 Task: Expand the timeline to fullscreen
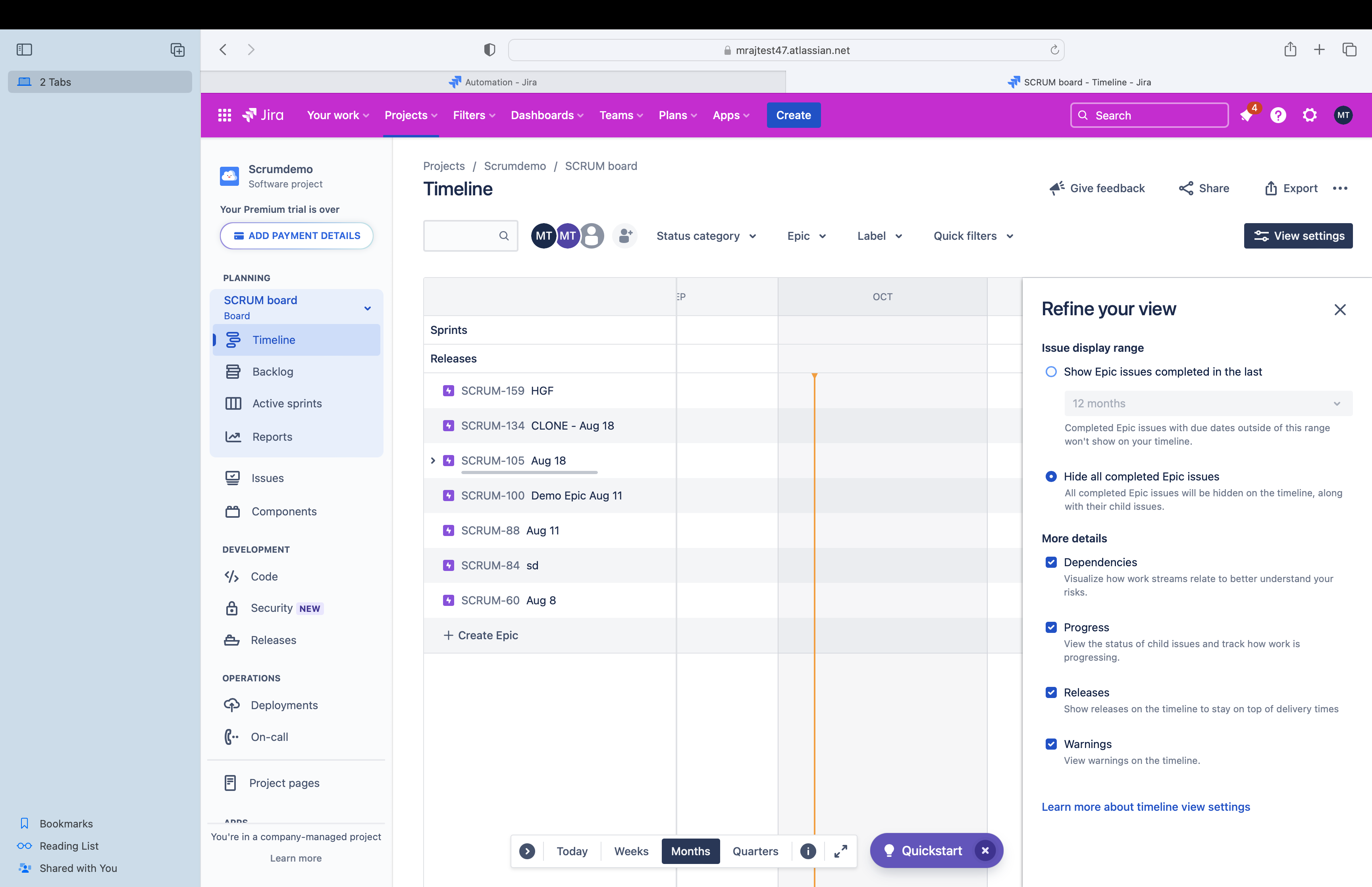[x=840, y=851]
